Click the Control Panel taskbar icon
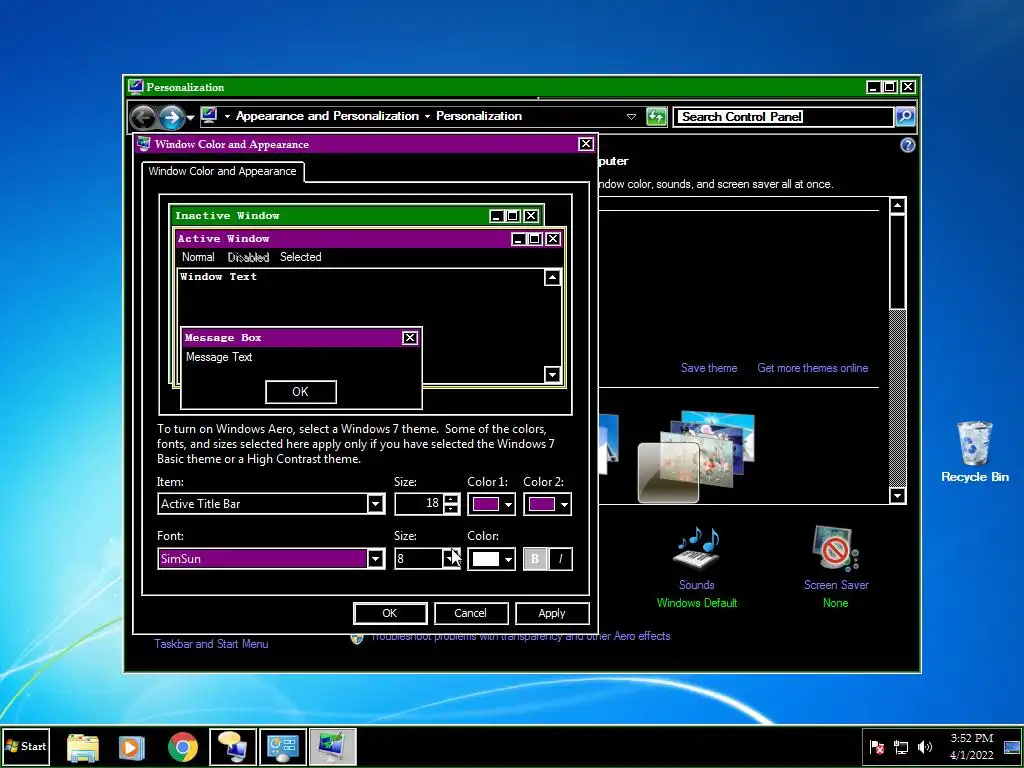This screenshot has height=768, width=1024. click(283, 746)
